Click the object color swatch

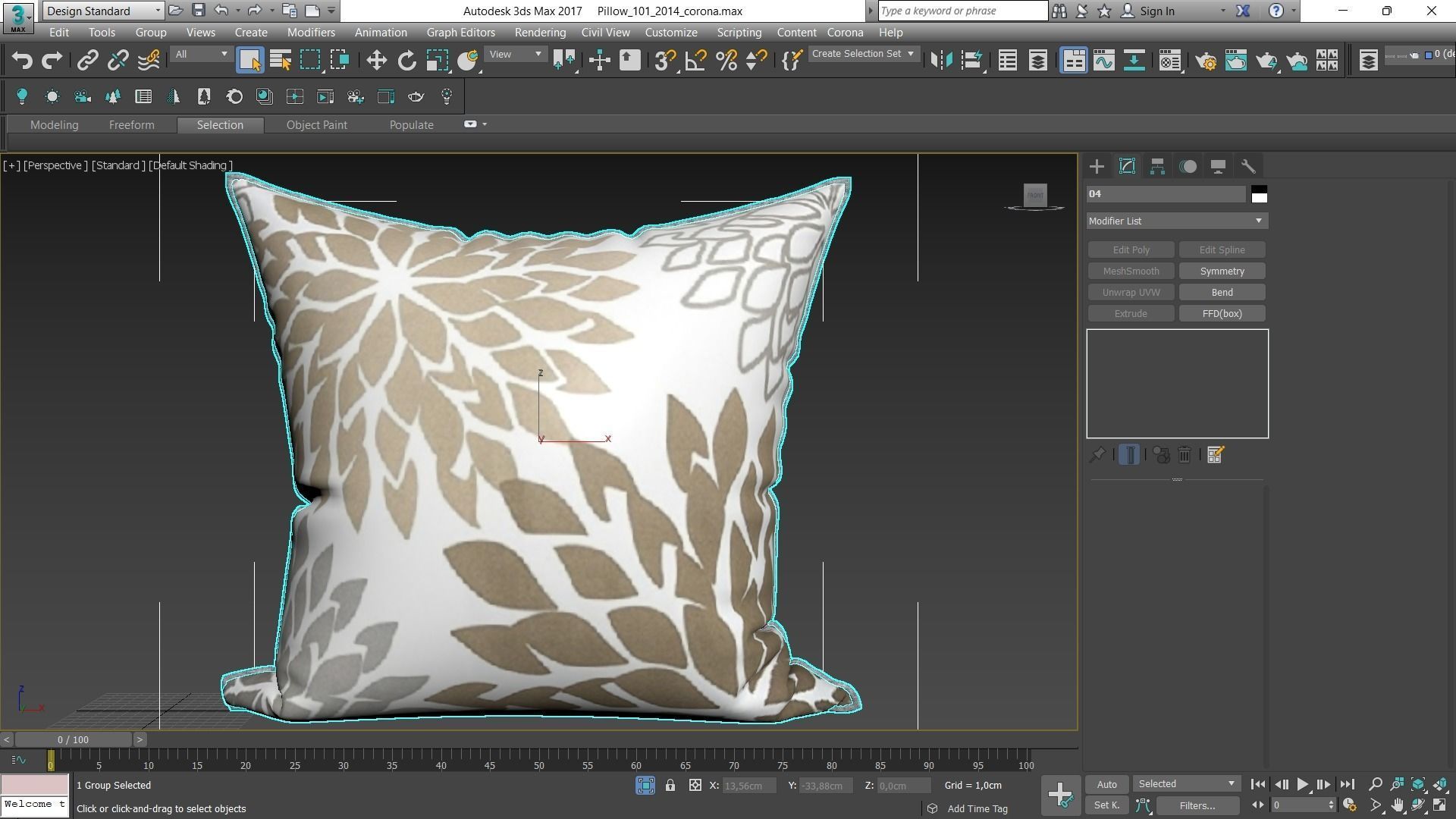pos(1259,194)
